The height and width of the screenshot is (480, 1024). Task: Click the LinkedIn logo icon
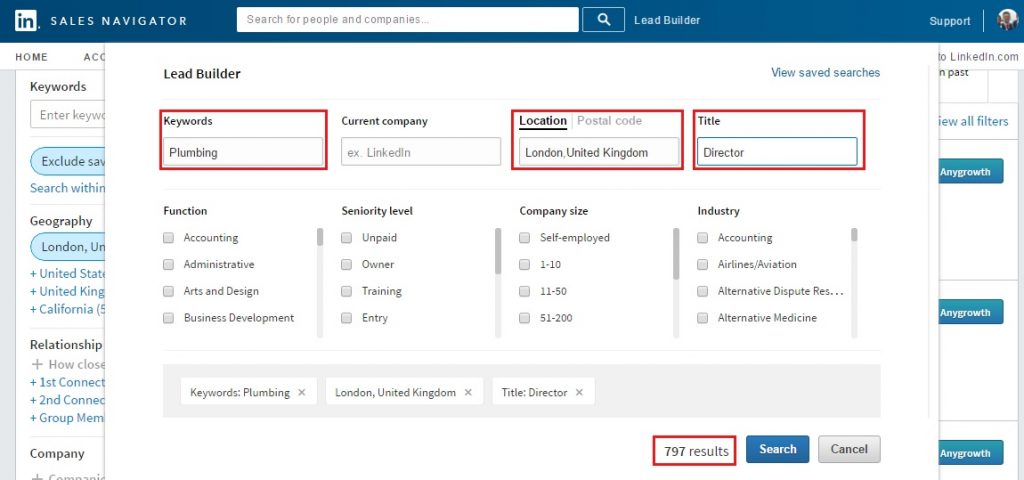tap(25, 20)
